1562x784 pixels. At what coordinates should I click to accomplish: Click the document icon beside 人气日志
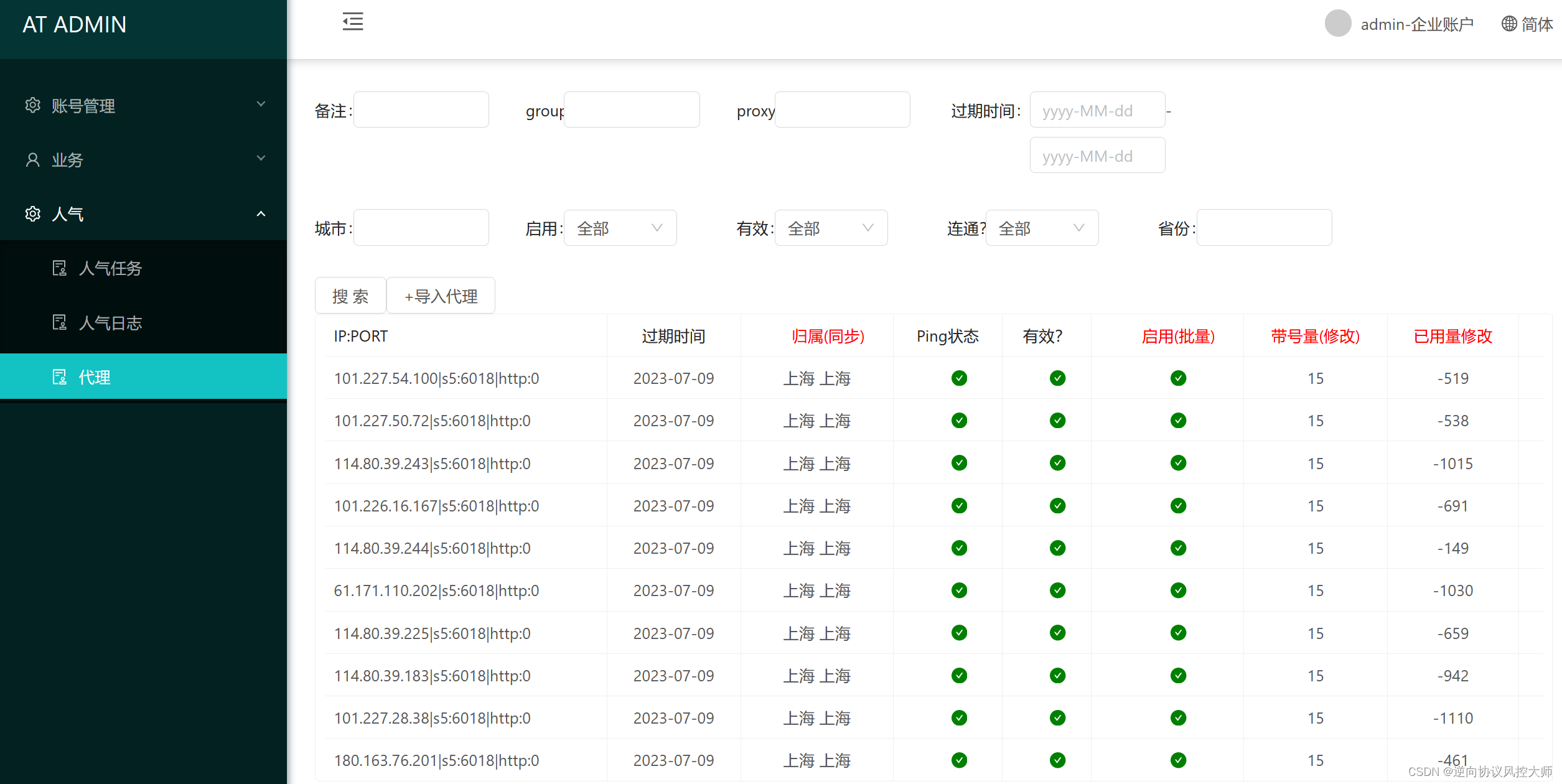point(59,322)
